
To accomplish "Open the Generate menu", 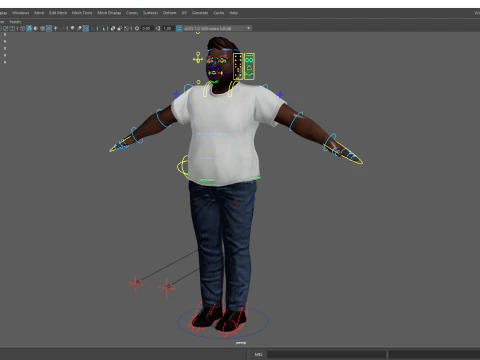I will point(200,13).
